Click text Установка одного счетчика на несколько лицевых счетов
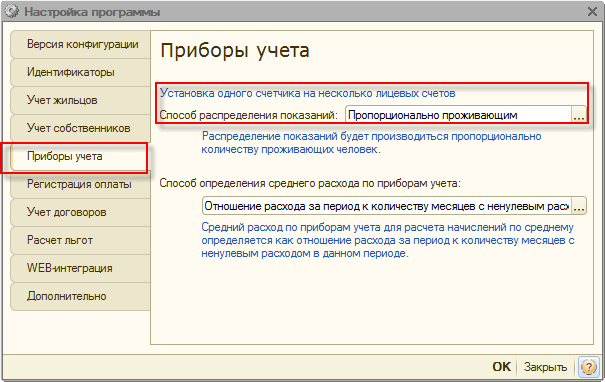 (308, 93)
